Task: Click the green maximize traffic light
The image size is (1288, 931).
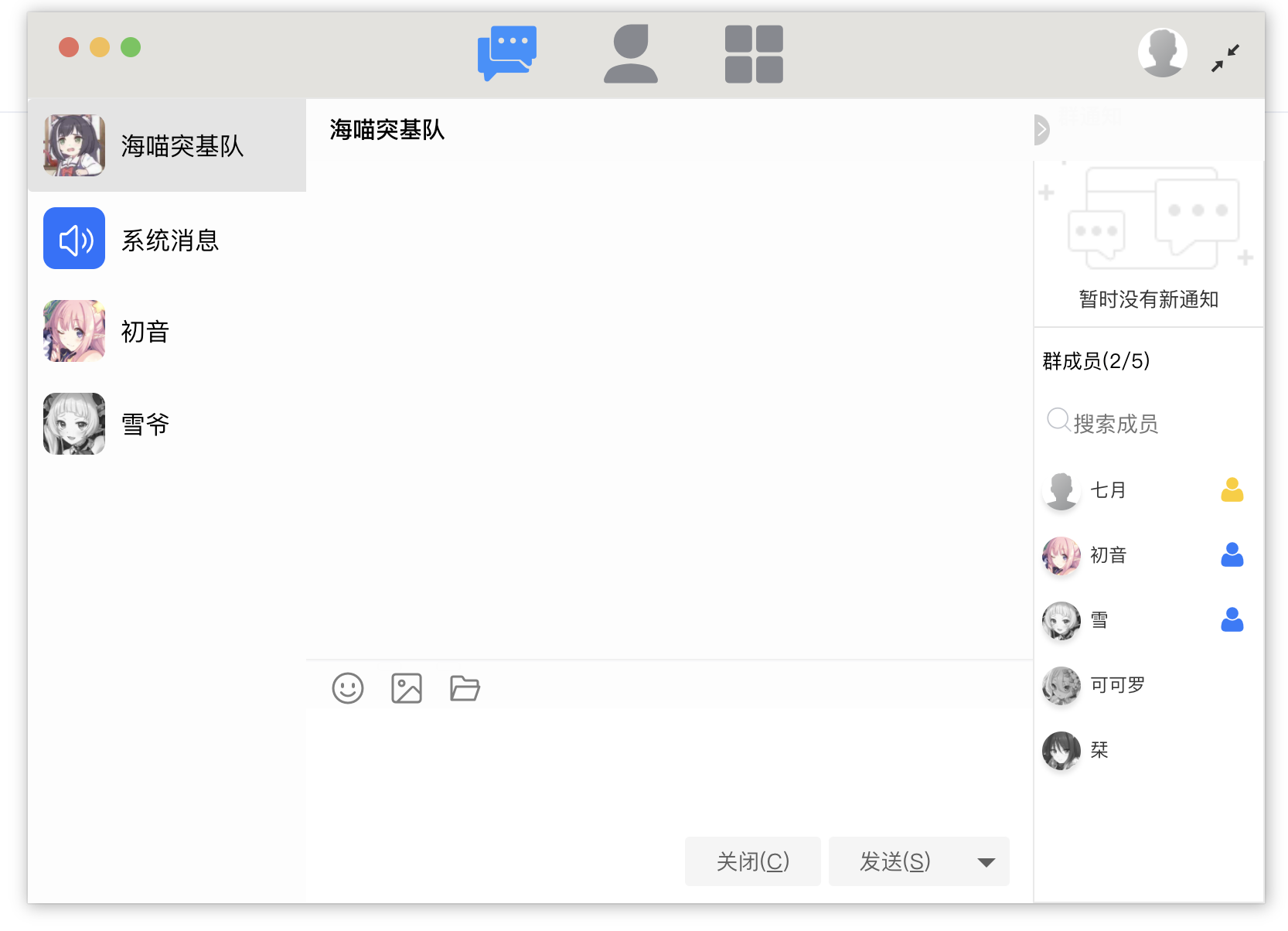Action: point(130,47)
